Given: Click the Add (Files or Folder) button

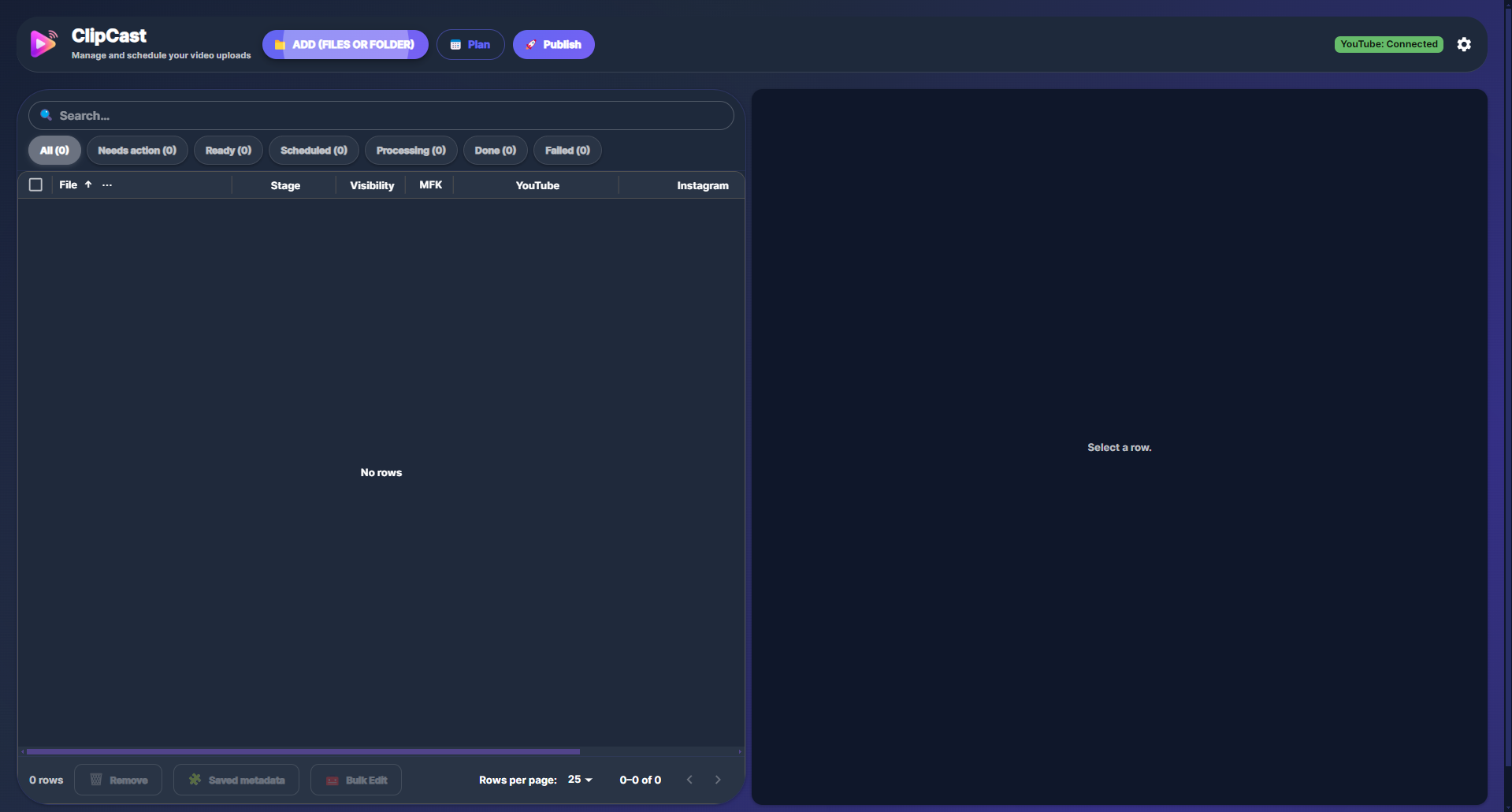Looking at the screenshot, I should 345,45.
